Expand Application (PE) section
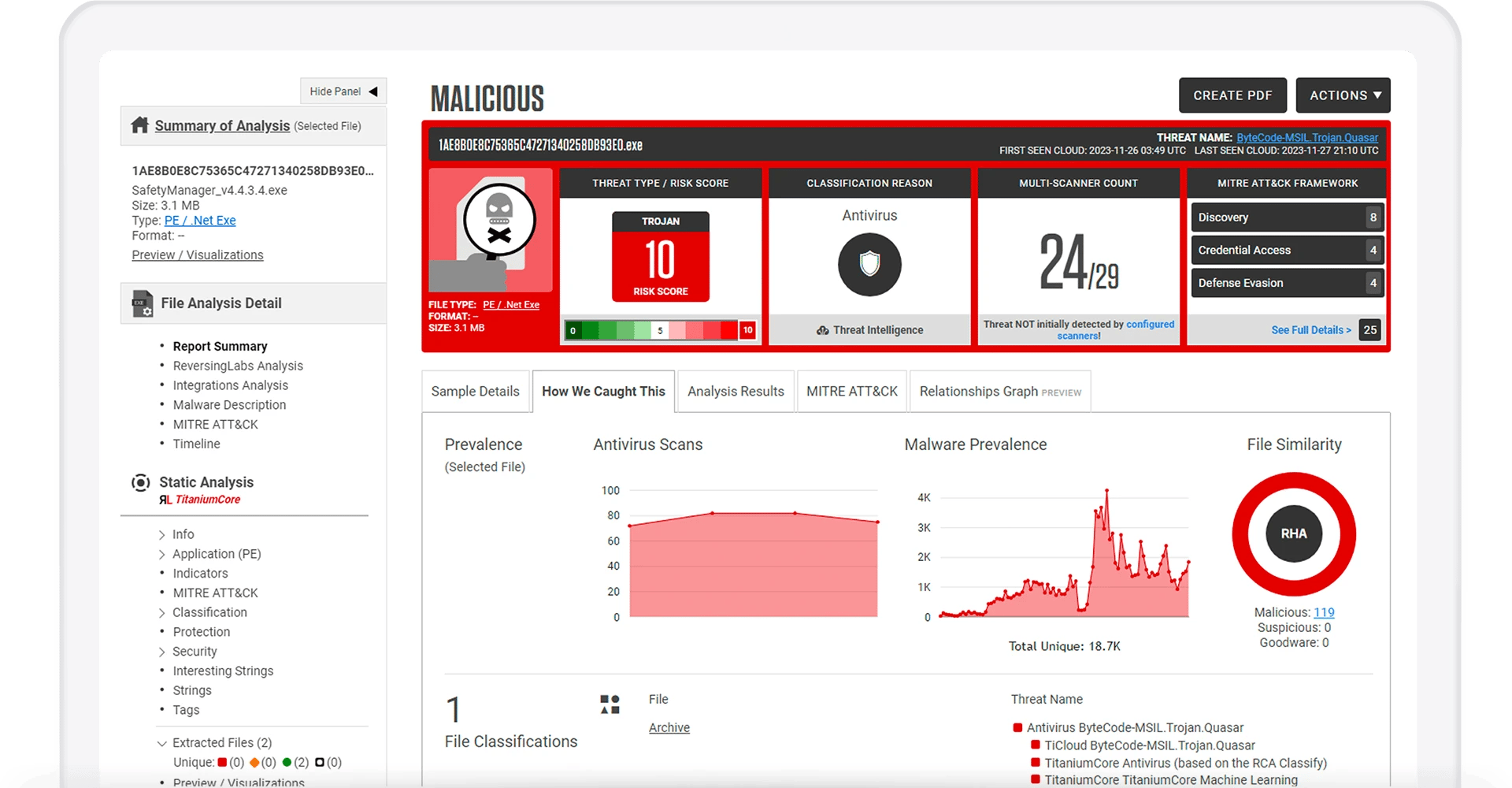Screen dimensions: 1512x788 point(162,554)
